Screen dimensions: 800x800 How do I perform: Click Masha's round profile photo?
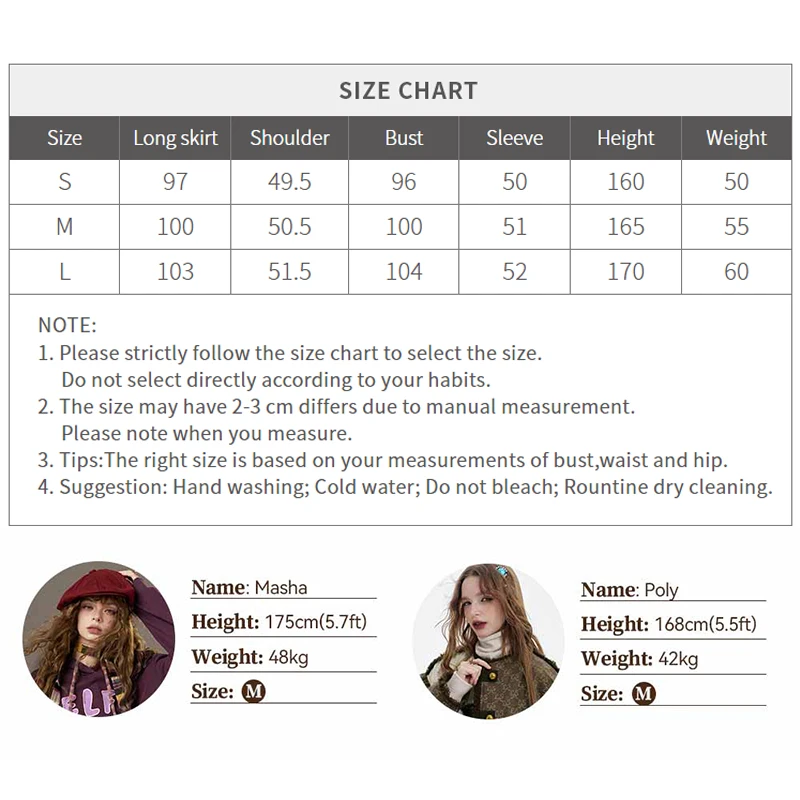pyautogui.click(x=99, y=638)
